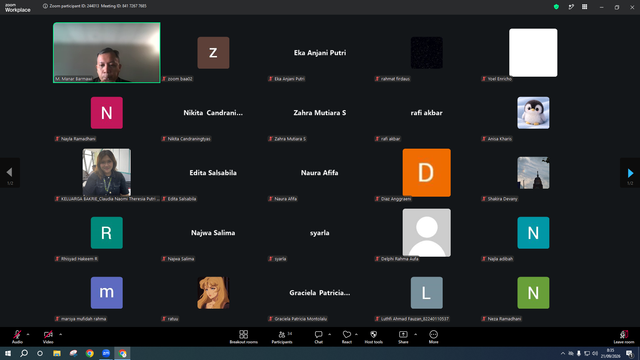Open the Audio options arrow

28,334
